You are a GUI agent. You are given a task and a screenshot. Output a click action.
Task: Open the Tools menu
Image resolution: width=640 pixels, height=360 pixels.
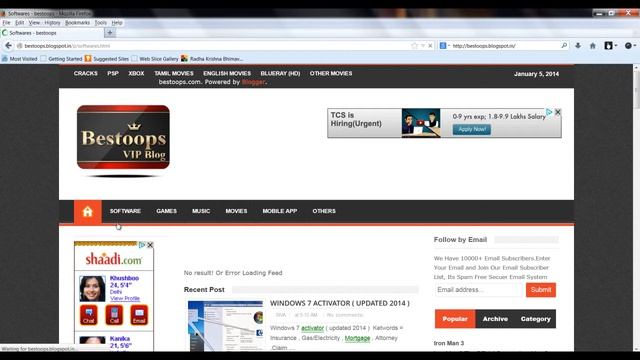101,23
